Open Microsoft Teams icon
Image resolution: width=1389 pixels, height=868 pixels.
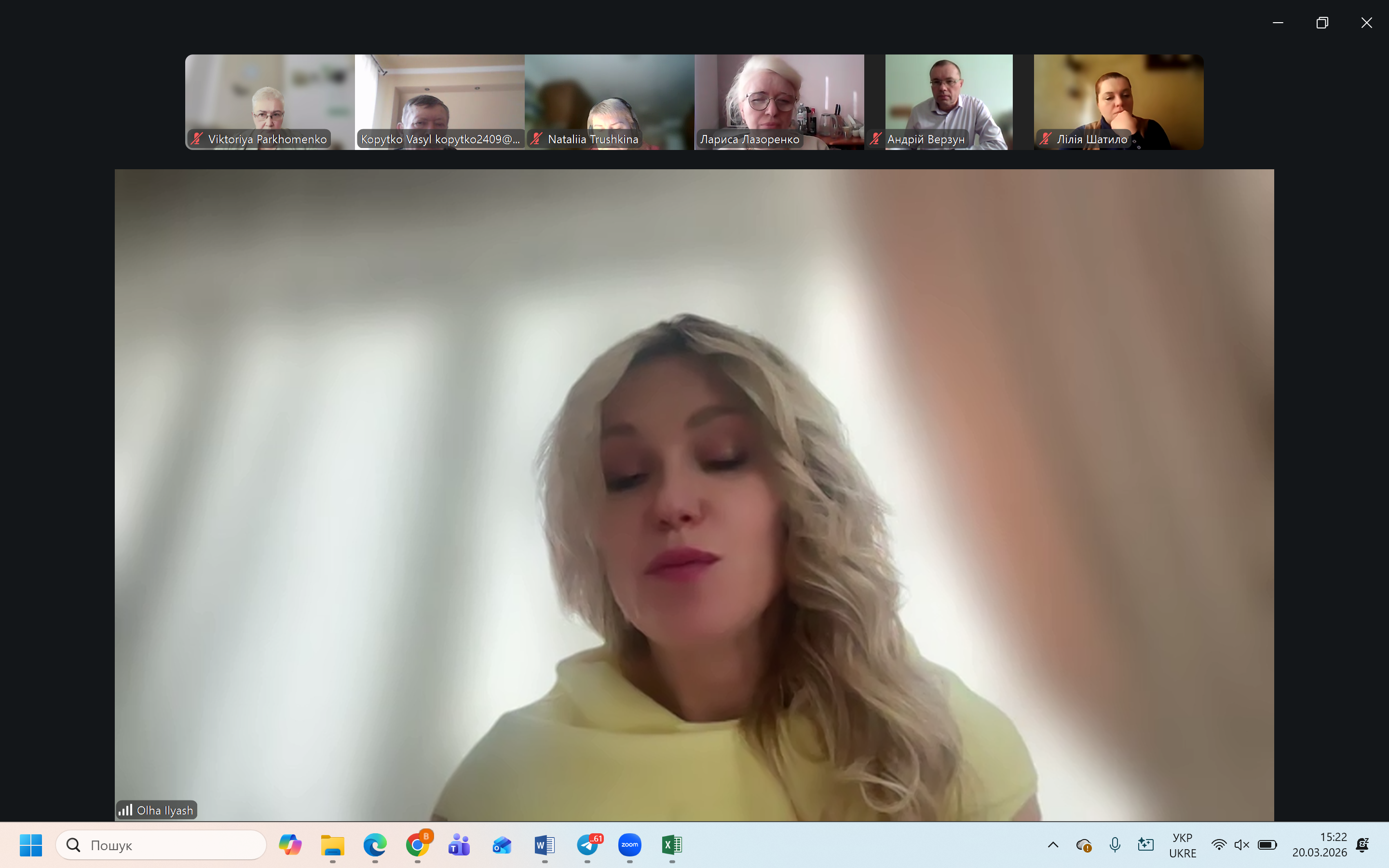(459, 844)
